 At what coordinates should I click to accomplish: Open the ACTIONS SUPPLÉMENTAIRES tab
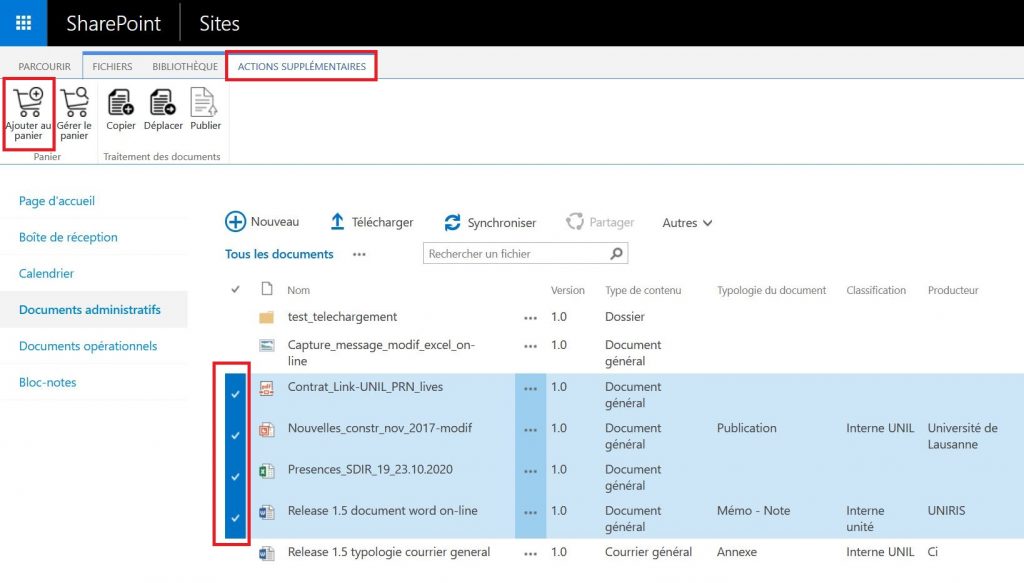(x=301, y=67)
